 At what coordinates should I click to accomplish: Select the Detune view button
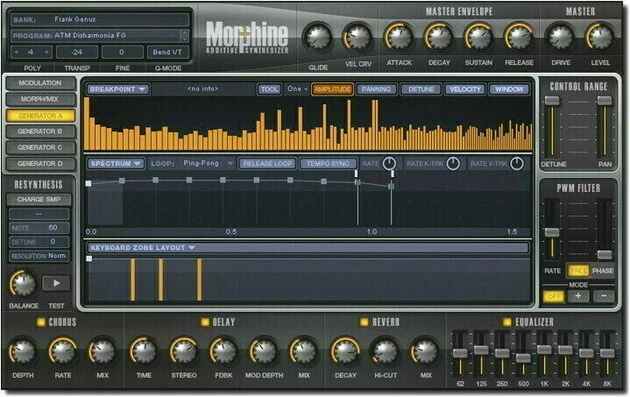(x=421, y=89)
